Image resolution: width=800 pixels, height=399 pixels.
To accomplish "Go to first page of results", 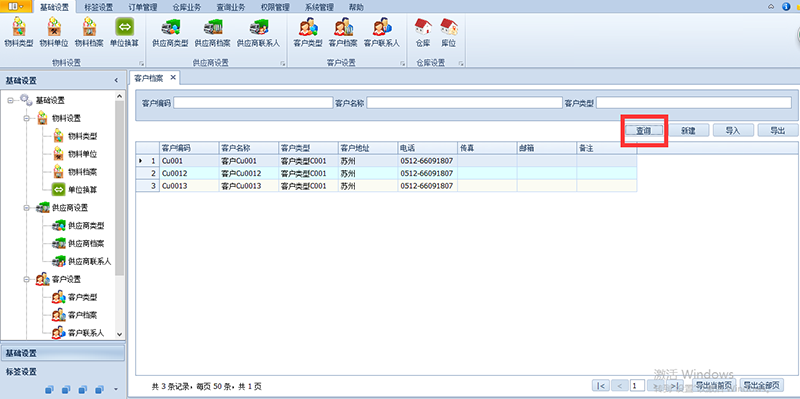I will 601,385.
